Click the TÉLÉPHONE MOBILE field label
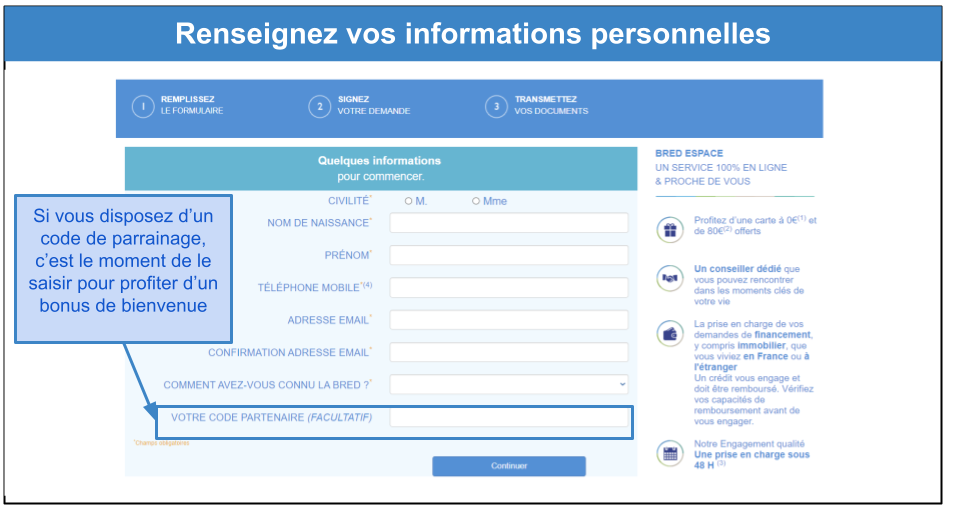Image resolution: width=960 pixels, height=508 pixels. tap(314, 287)
